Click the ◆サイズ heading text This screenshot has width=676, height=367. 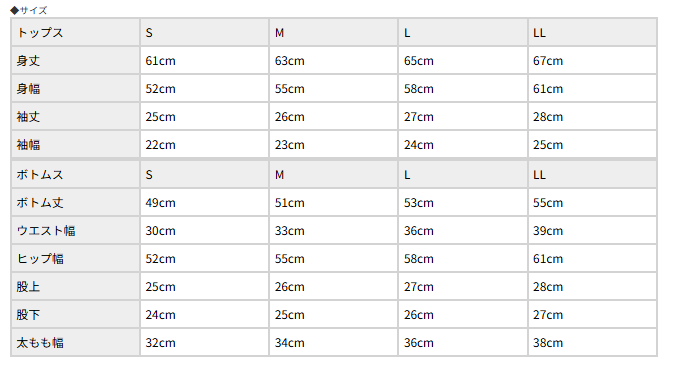click(29, 10)
